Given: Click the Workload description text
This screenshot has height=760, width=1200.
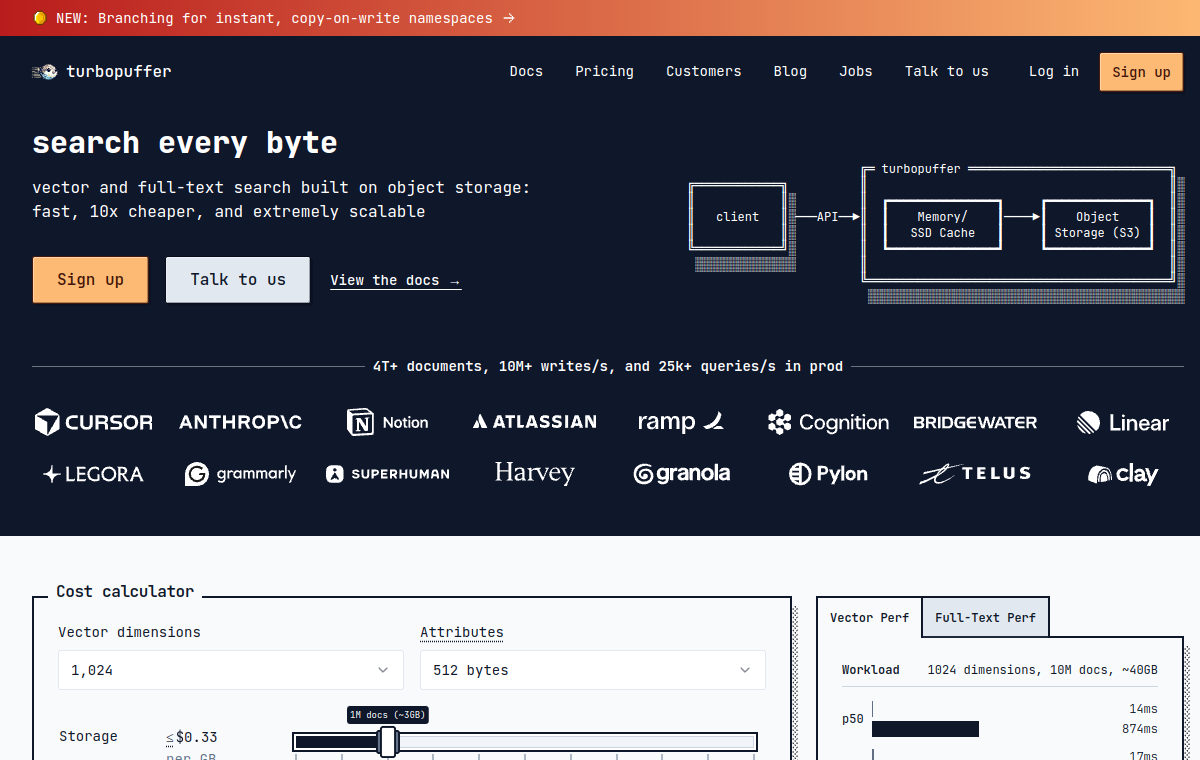Looking at the screenshot, I should tap(1042, 670).
